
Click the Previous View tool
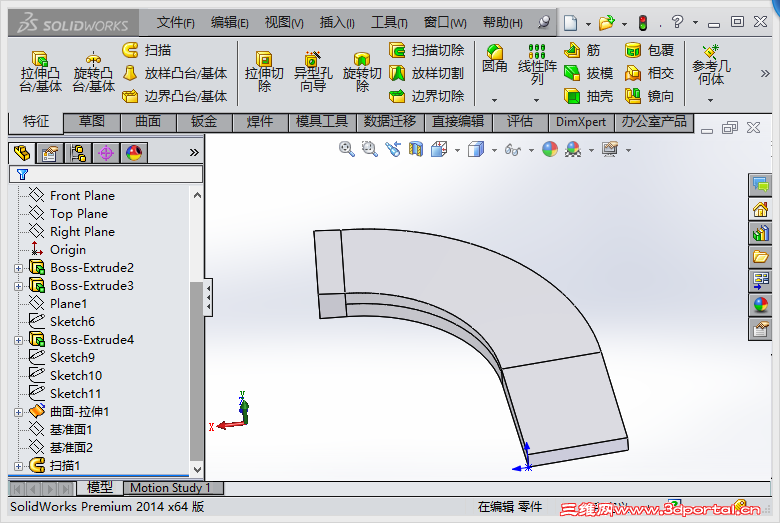pos(393,149)
